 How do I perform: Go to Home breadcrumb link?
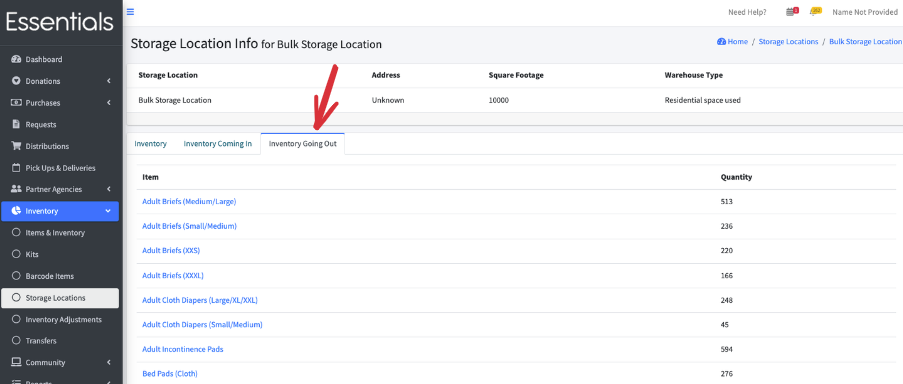737,42
